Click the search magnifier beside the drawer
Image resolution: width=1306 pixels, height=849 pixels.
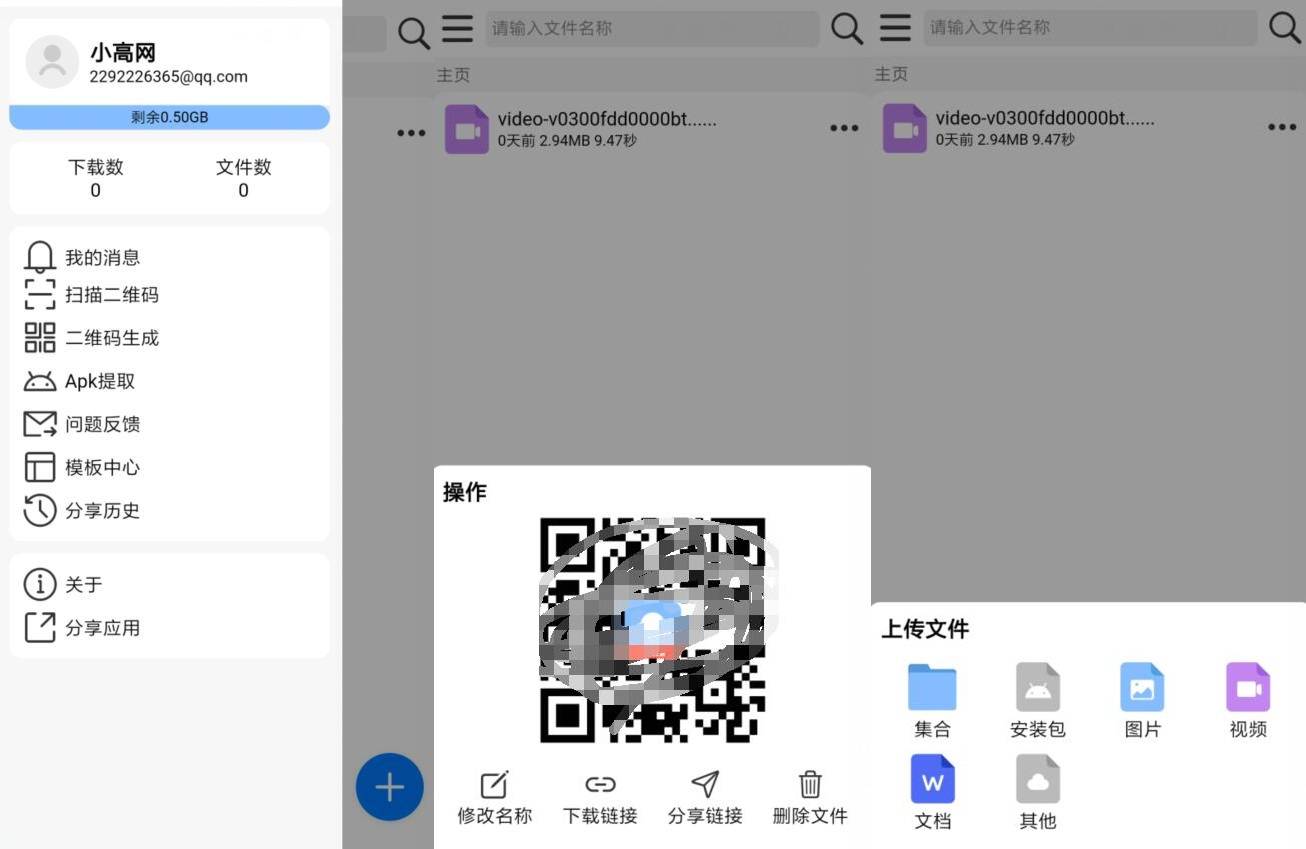click(x=414, y=34)
